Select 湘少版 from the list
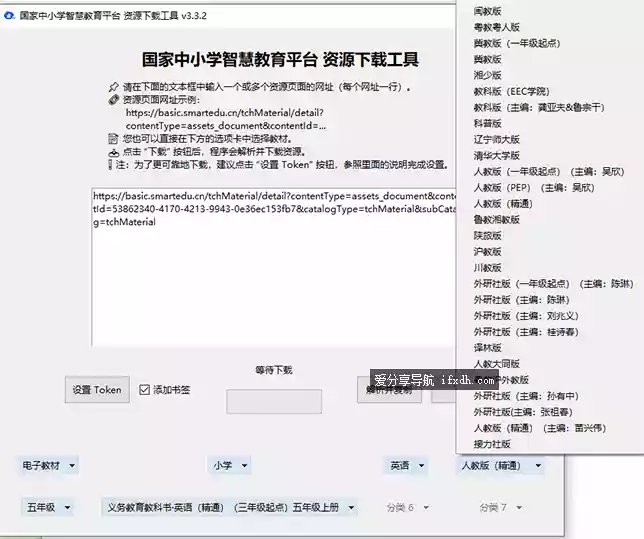Screen dimensions: 644x539 coord(488,75)
